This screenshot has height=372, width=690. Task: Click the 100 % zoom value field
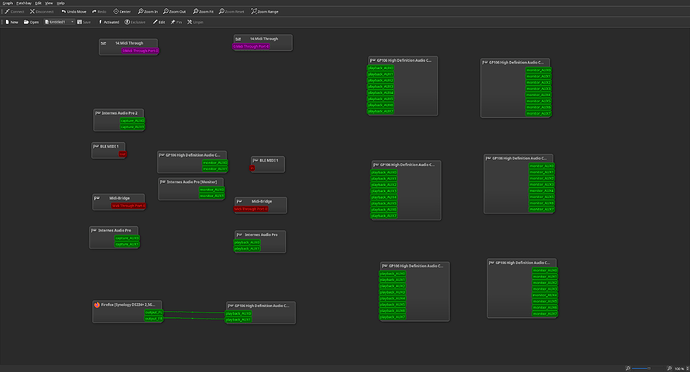(679, 368)
